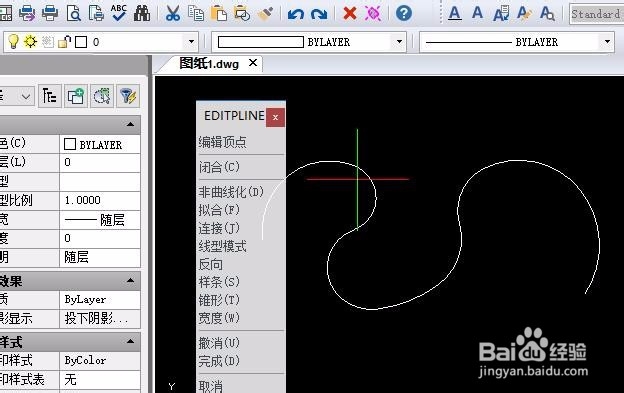Choose 锥形(T) option
The width and height of the screenshot is (624, 393).
pyautogui.click(x=219, y=300)
